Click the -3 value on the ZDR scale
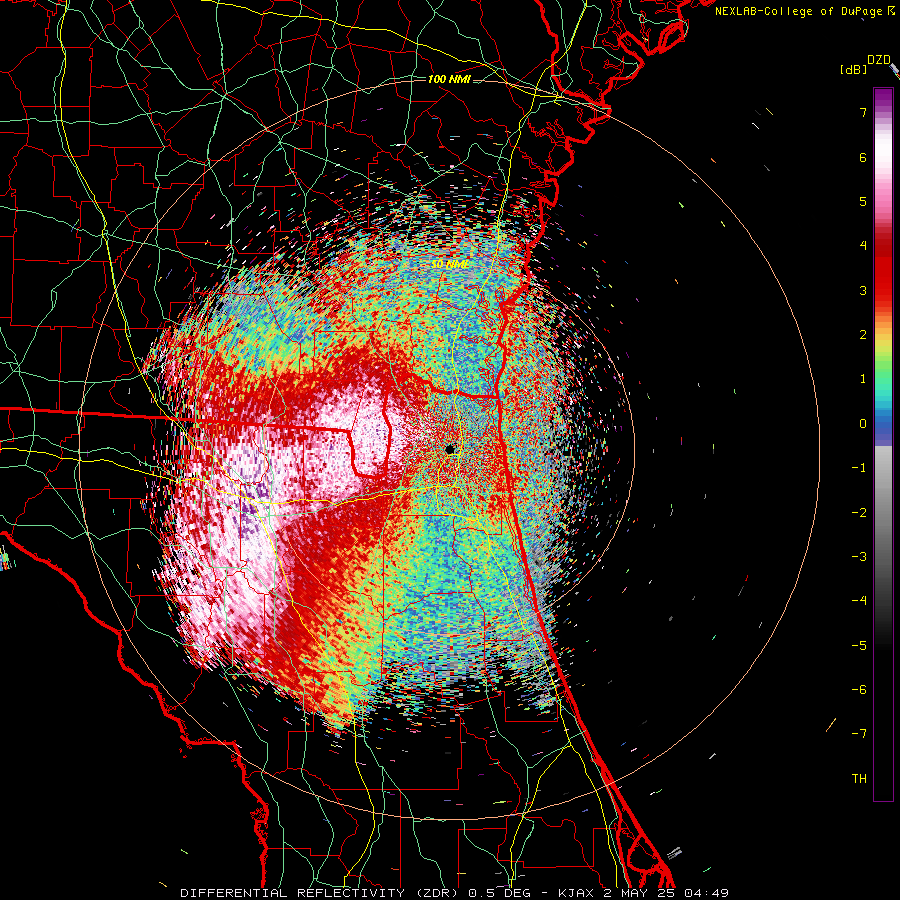This screenshot has width=900, height=900. tap(859, 557)
